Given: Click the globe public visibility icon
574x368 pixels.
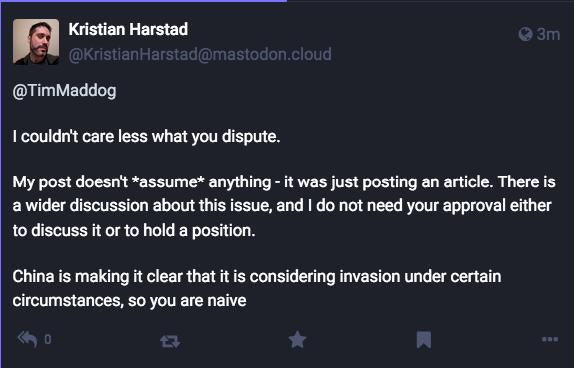Looking at the screenshot, I should [x=525, y=34].
